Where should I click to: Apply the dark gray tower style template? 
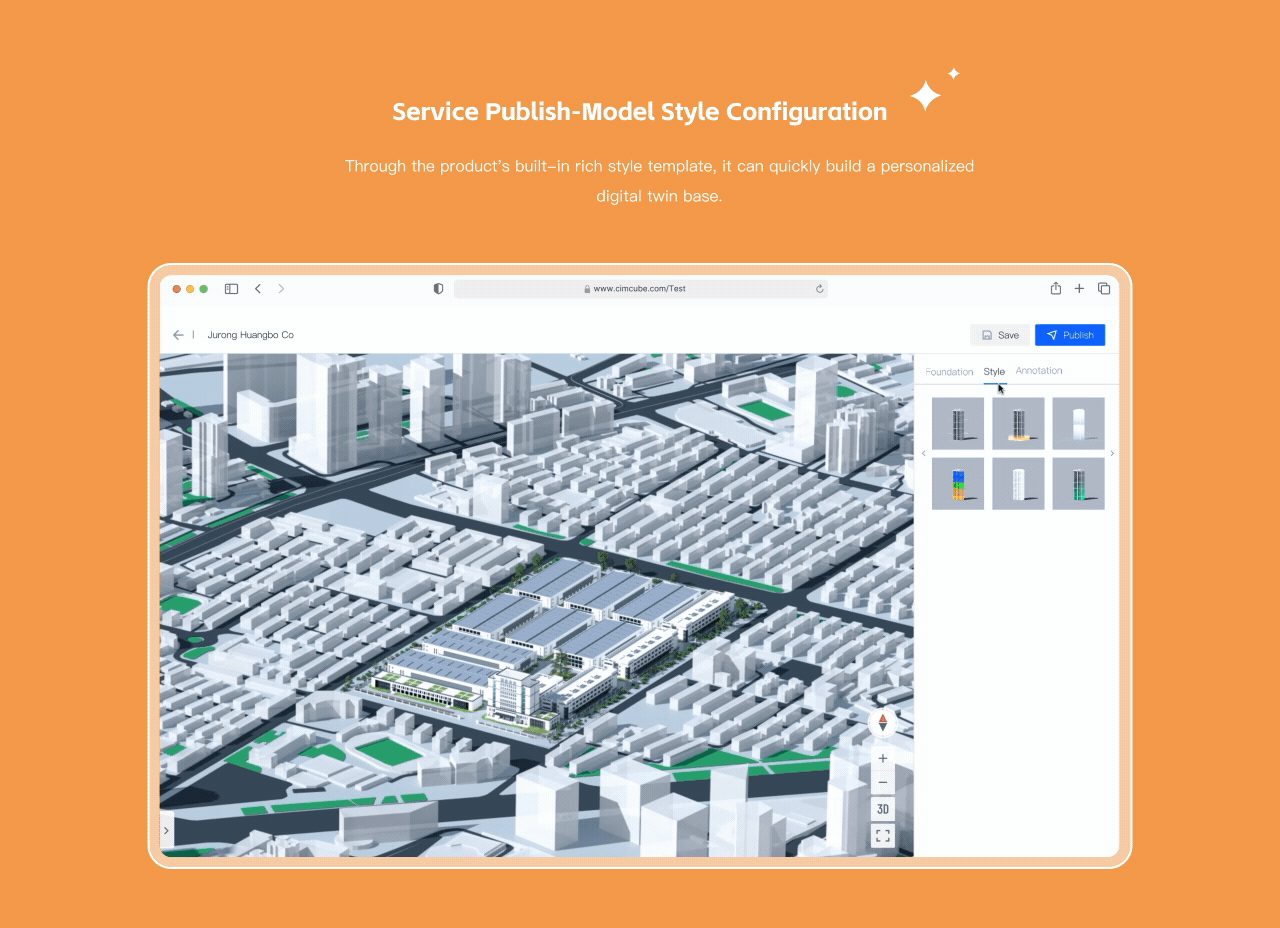[958, 424]
